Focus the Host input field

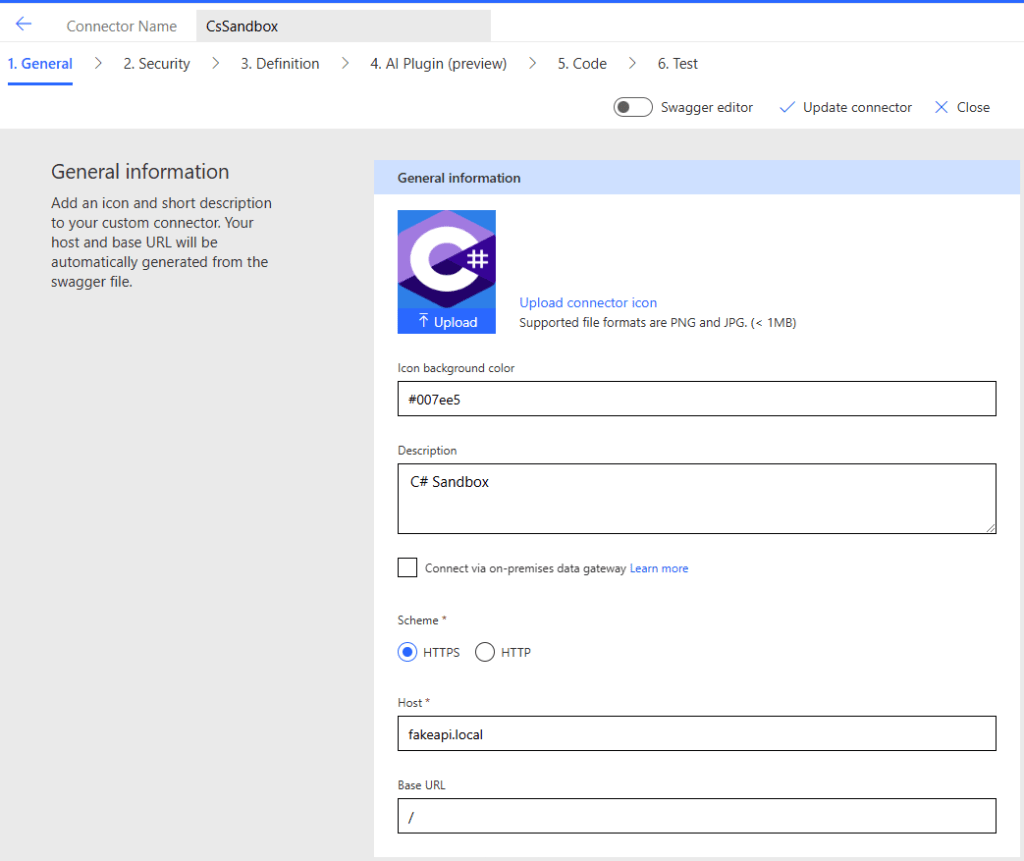coord(696,733)
